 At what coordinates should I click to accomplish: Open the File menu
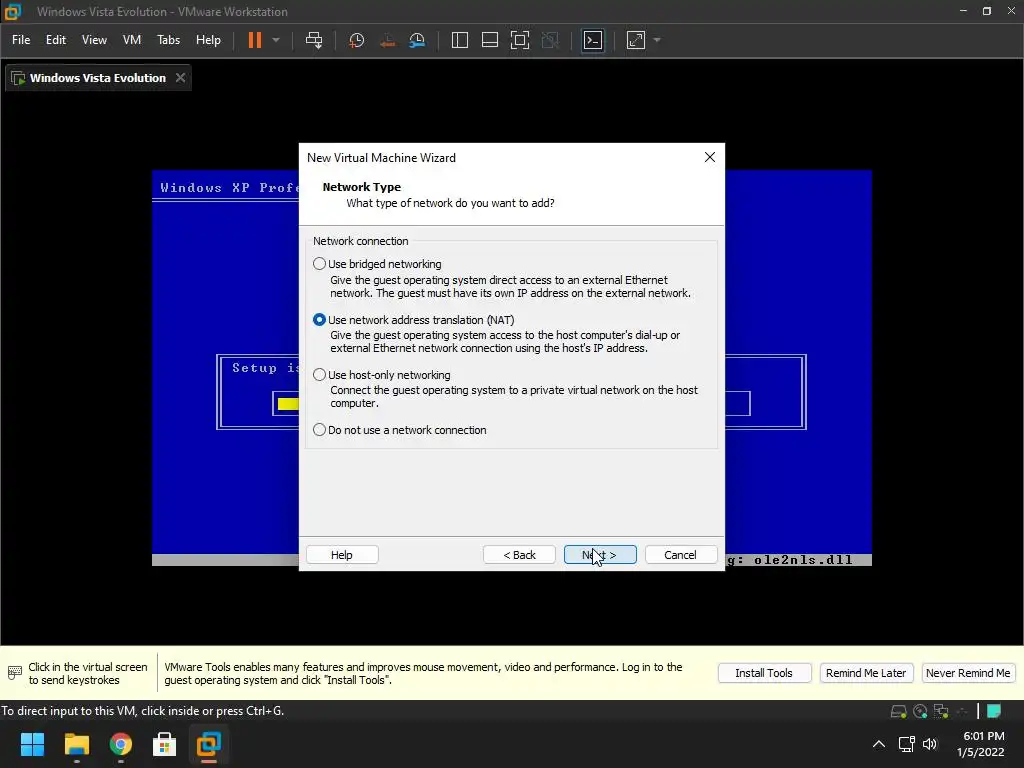(21, 40)
